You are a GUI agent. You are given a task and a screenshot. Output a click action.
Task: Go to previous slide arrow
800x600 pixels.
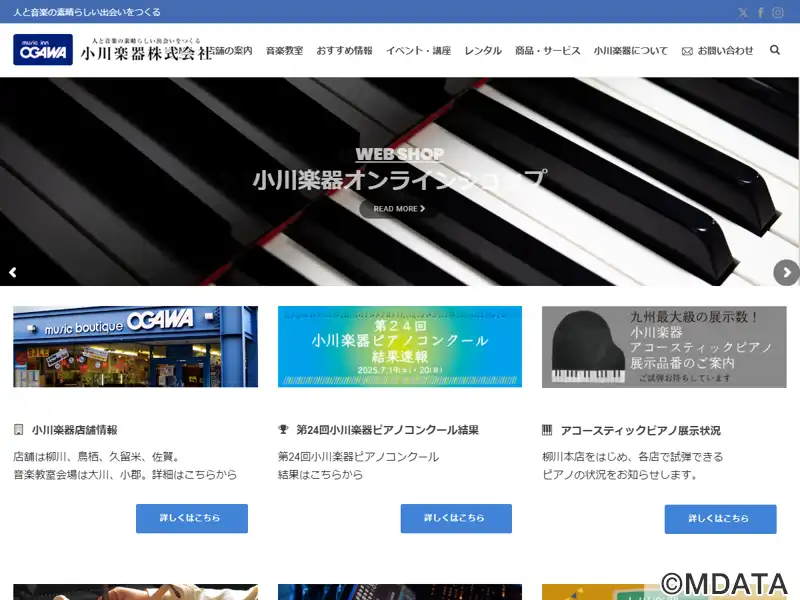pyautogui.click(x=13, y=272)
